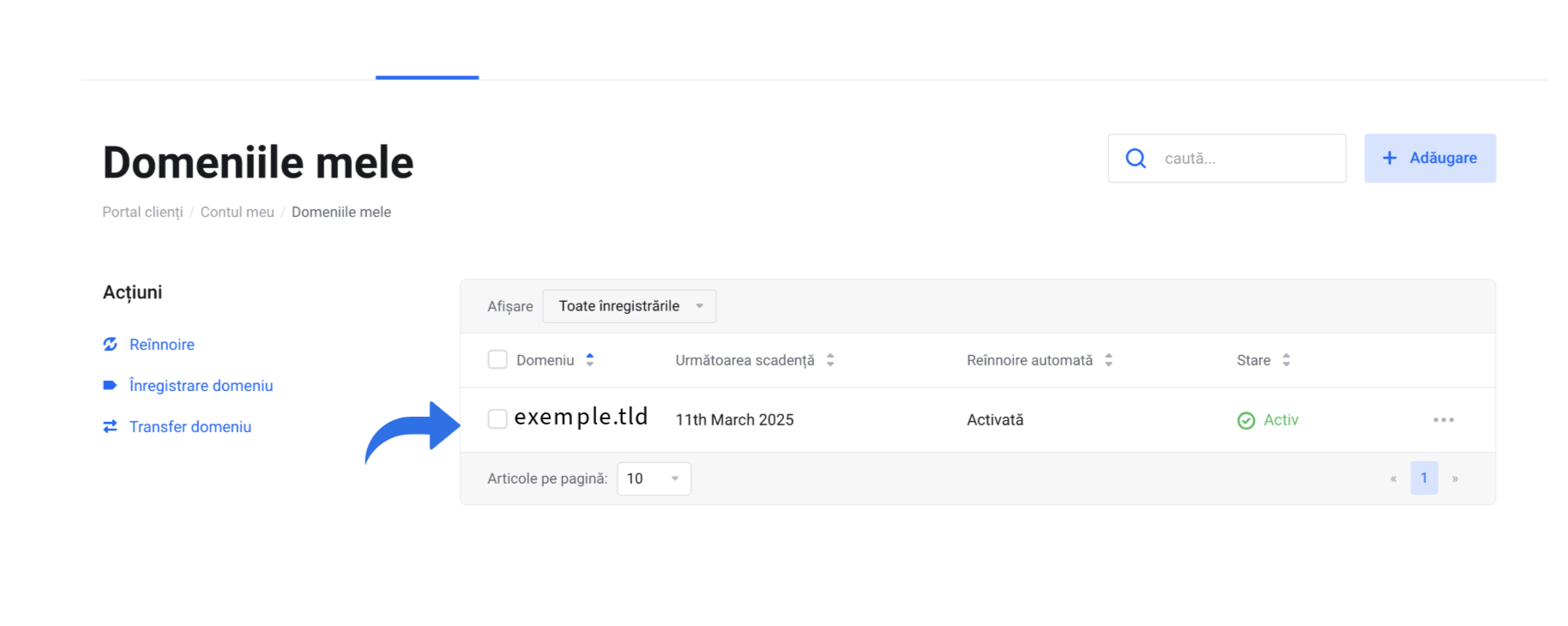Open the Reînnoire action link
The width and height of the screenshot is (1568, 626).
(x=162, y=345)
